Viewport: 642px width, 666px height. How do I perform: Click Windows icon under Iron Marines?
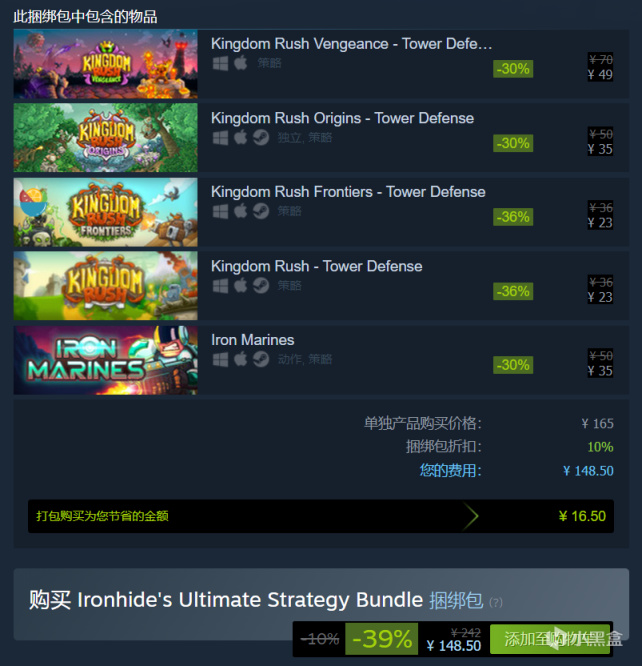[220, 359]
